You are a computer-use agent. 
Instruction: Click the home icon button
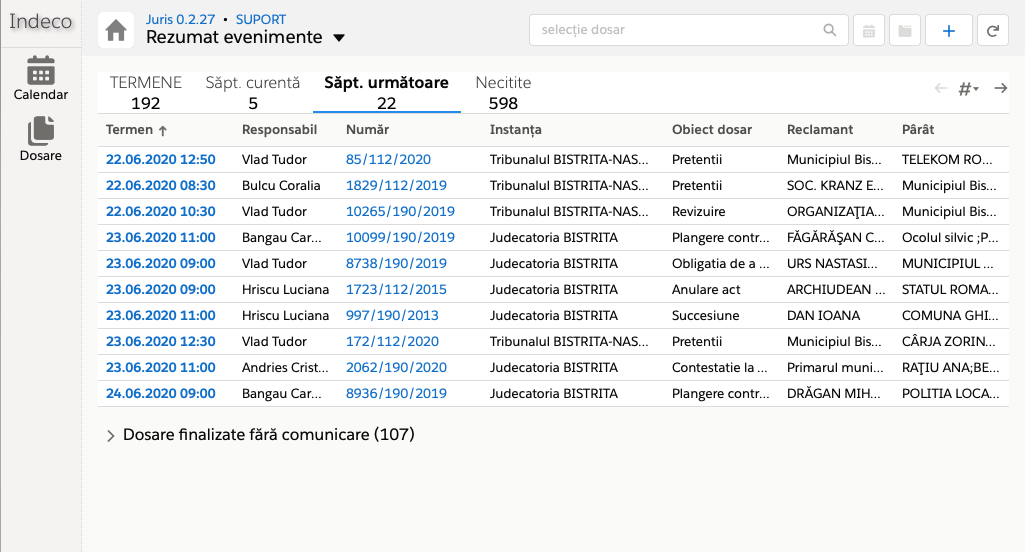116,31
